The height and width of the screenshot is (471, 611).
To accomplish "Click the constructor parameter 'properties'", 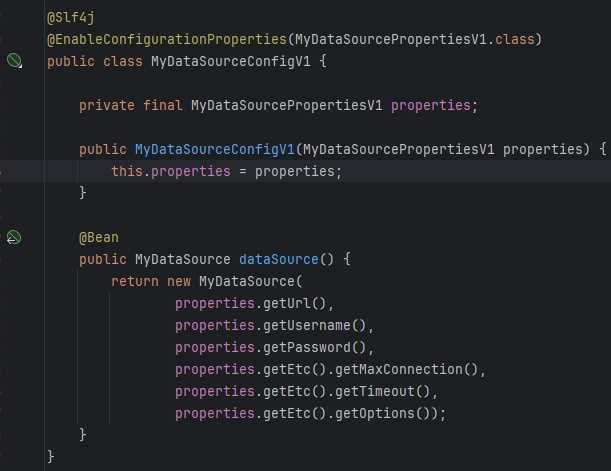I will pyautogui.click(x=542, y=149).
